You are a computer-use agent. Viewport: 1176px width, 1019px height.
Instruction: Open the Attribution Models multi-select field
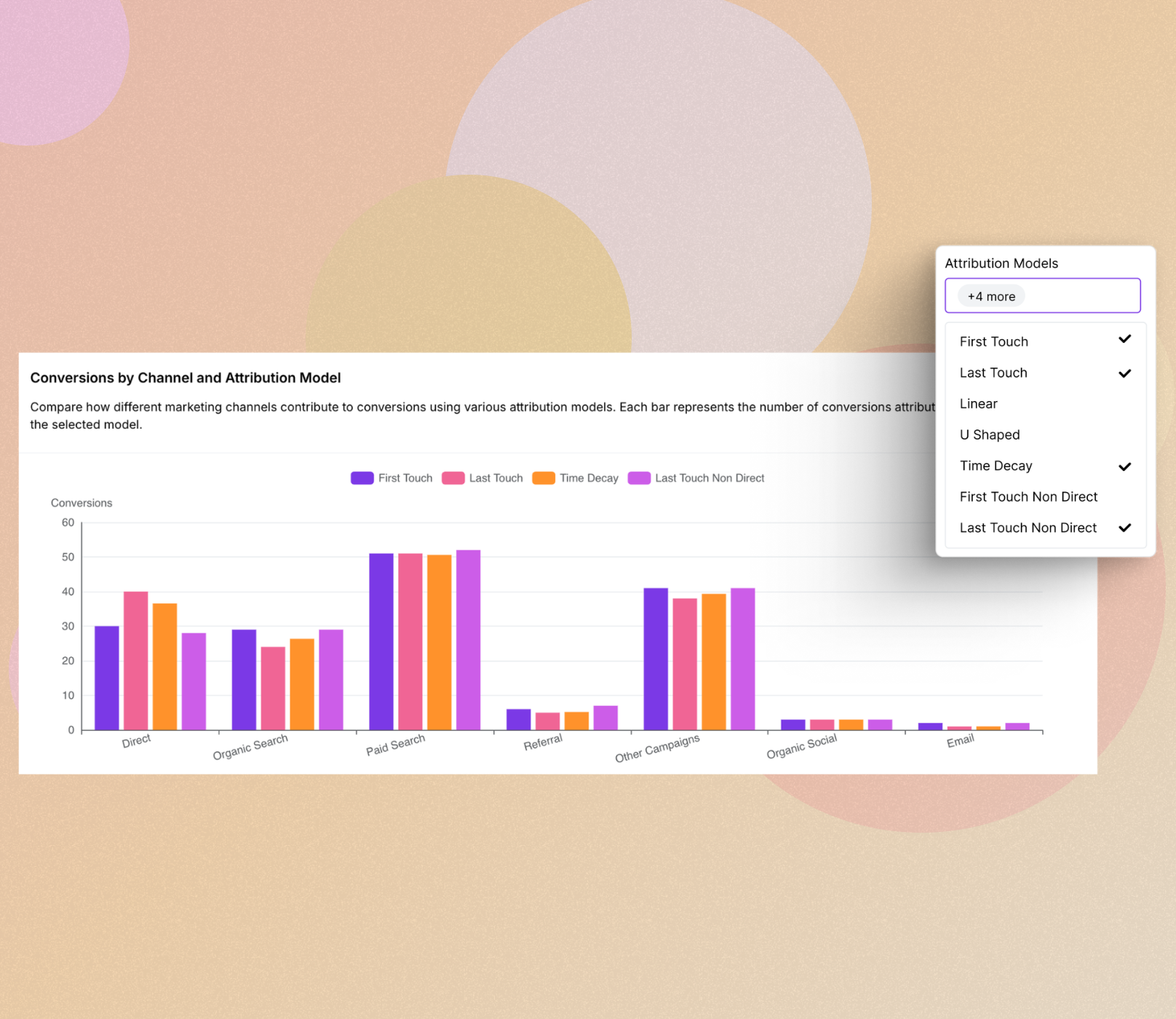tap(1042, 296)
